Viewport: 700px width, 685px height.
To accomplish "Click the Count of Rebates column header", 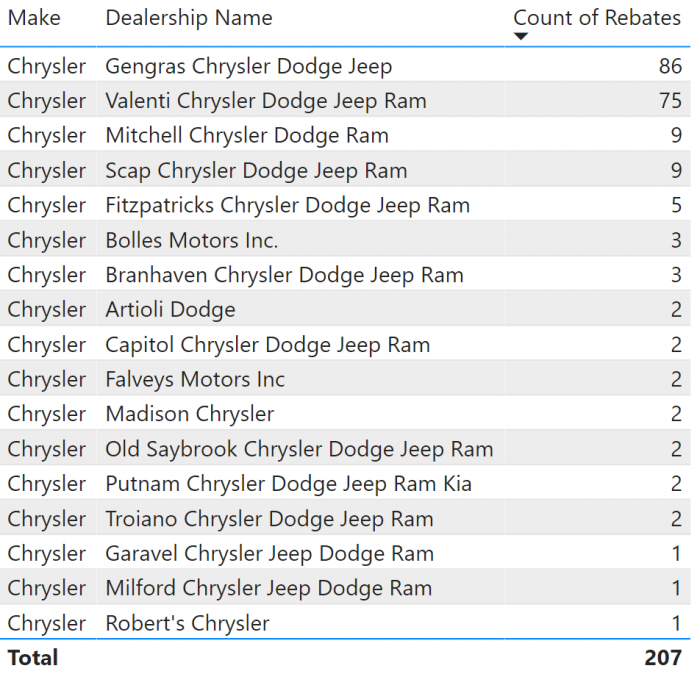I will tap(597, 18).
